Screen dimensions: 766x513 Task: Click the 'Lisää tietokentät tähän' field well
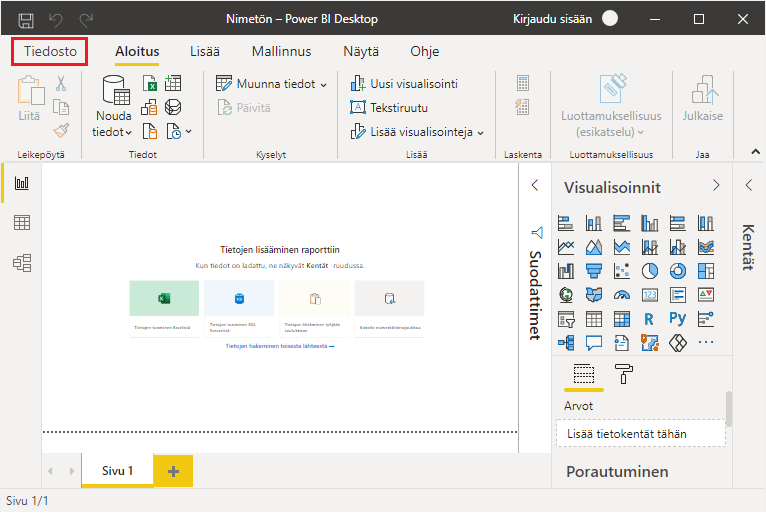pos(641,433)
